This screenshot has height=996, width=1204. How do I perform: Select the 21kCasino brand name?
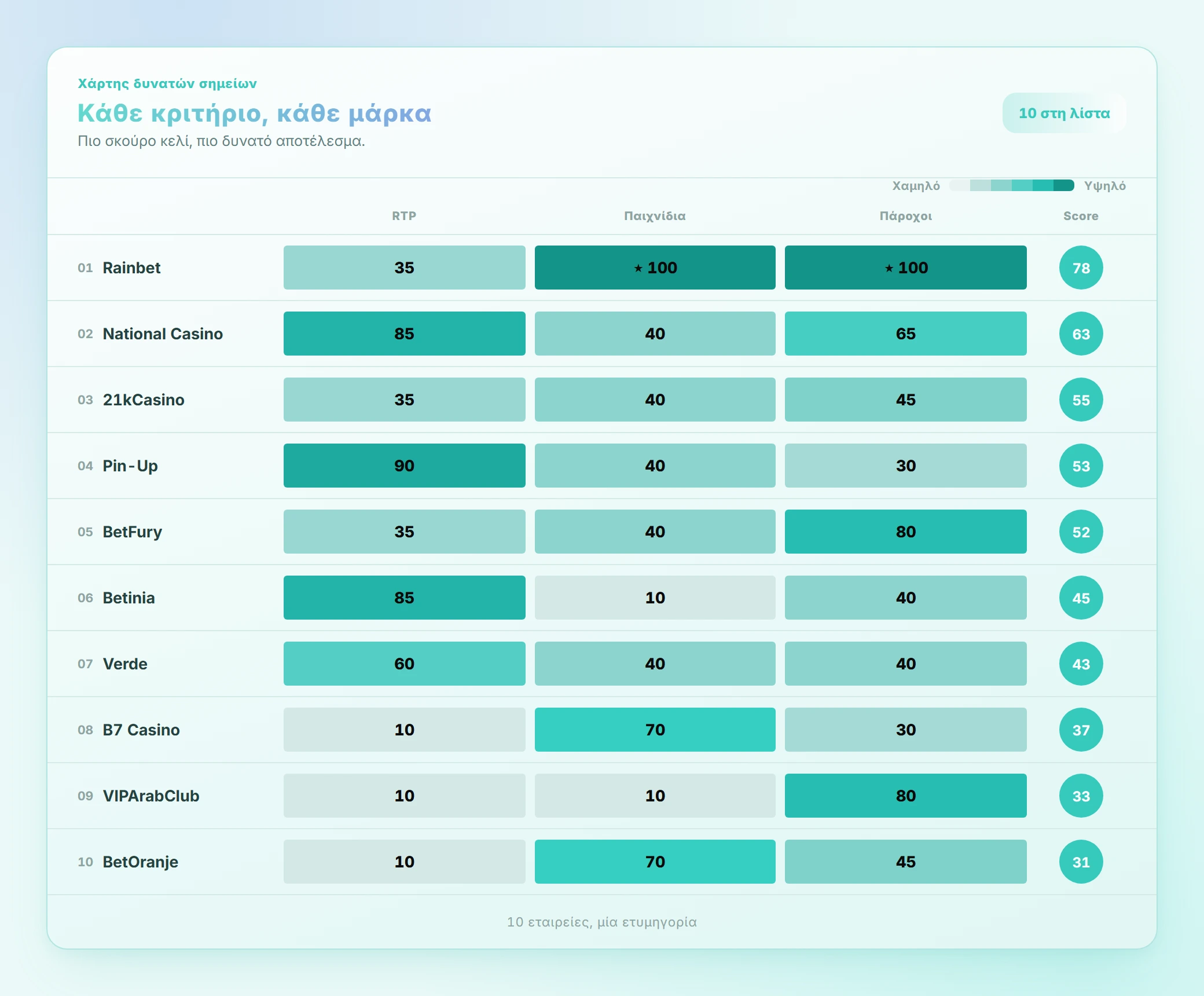tap(144, 400)
